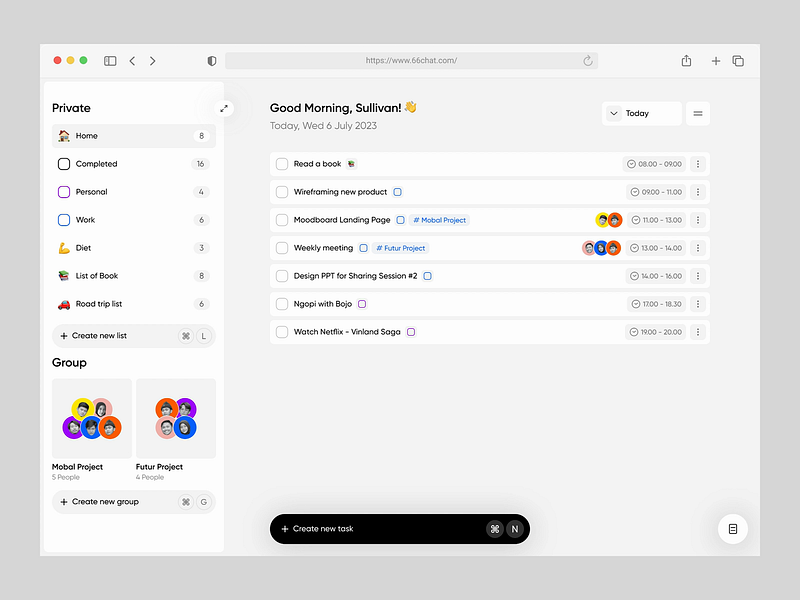Mark Weekly meeting as completed

point(282,247)
